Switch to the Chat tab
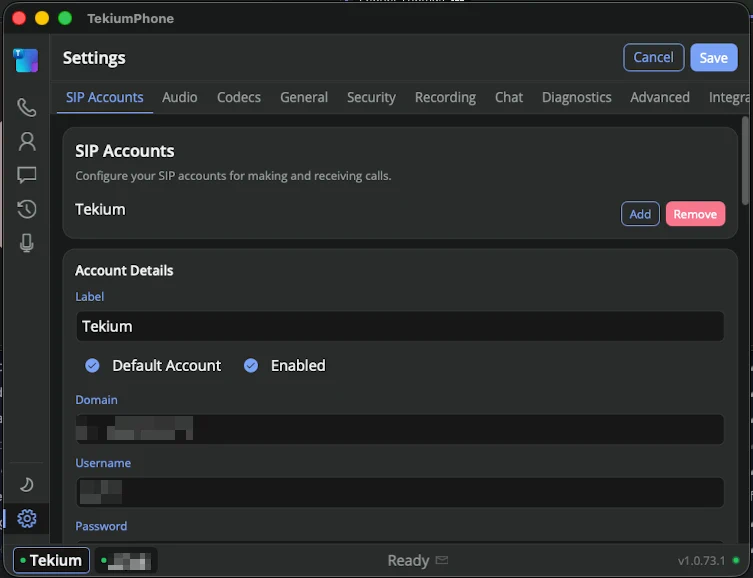Viewport: 753px width, 578px height. [x=509, y=97]
